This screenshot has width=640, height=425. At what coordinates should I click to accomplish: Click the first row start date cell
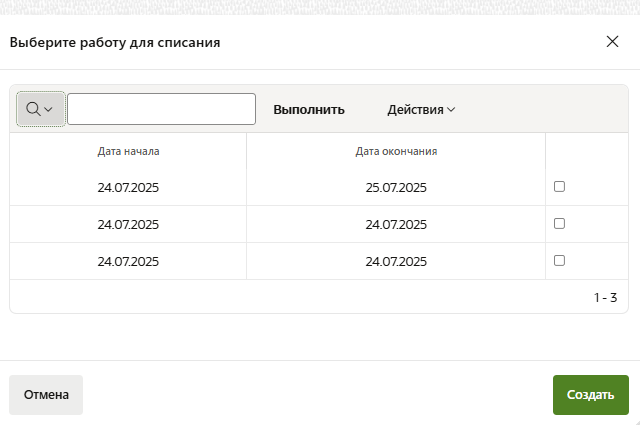pos(129,187)
